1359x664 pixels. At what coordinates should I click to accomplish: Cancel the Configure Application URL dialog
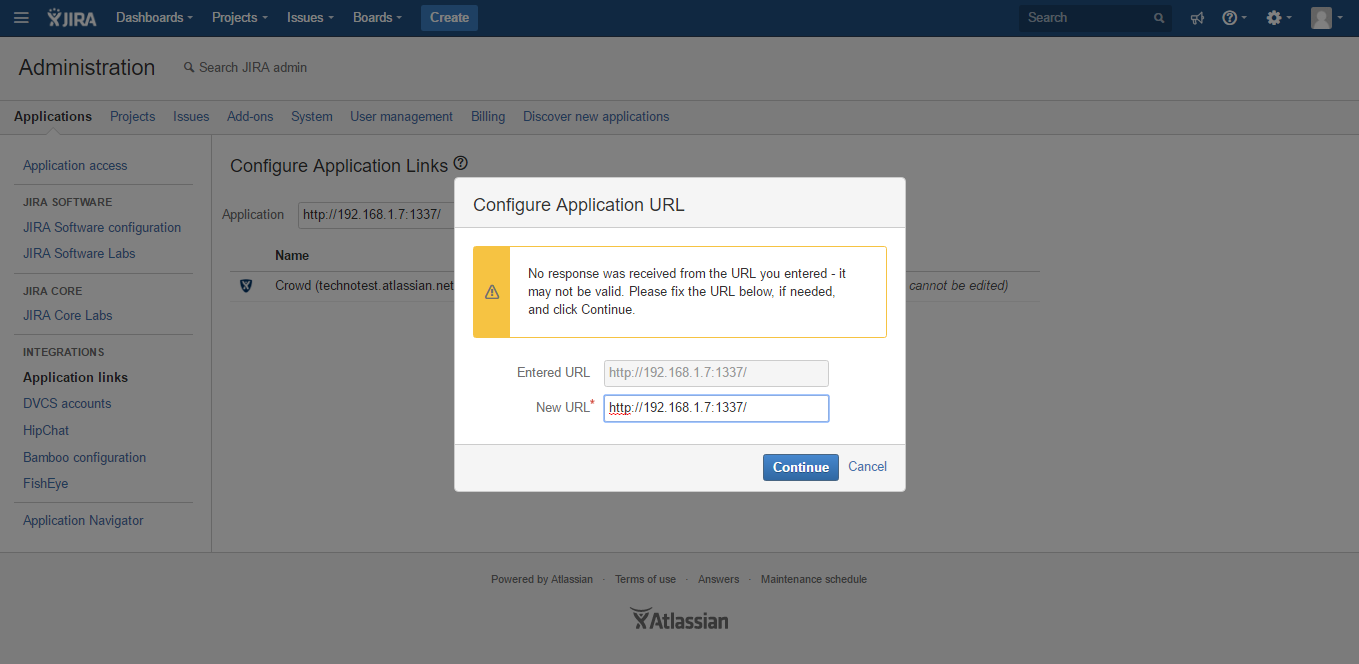click(867, 467)
